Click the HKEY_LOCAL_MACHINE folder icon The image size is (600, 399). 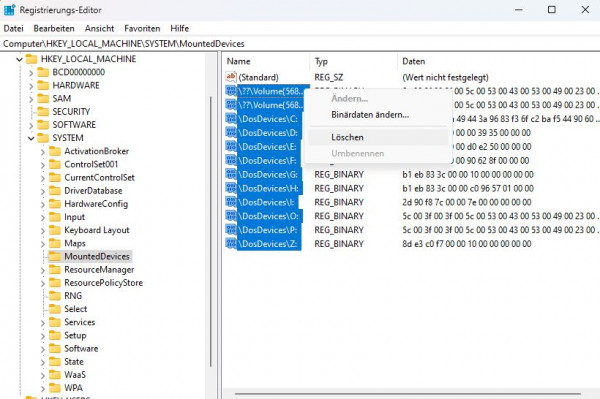coord(31,59)
